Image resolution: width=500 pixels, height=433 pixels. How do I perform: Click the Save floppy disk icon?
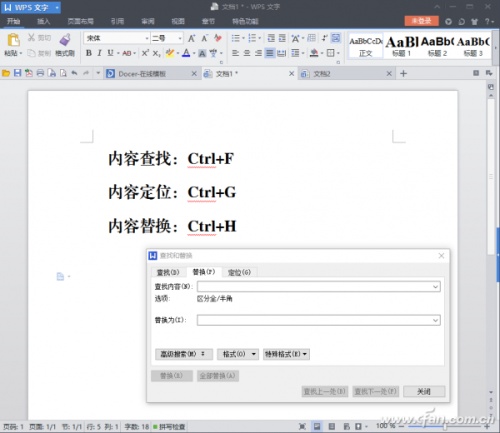(x=17, y=73)
